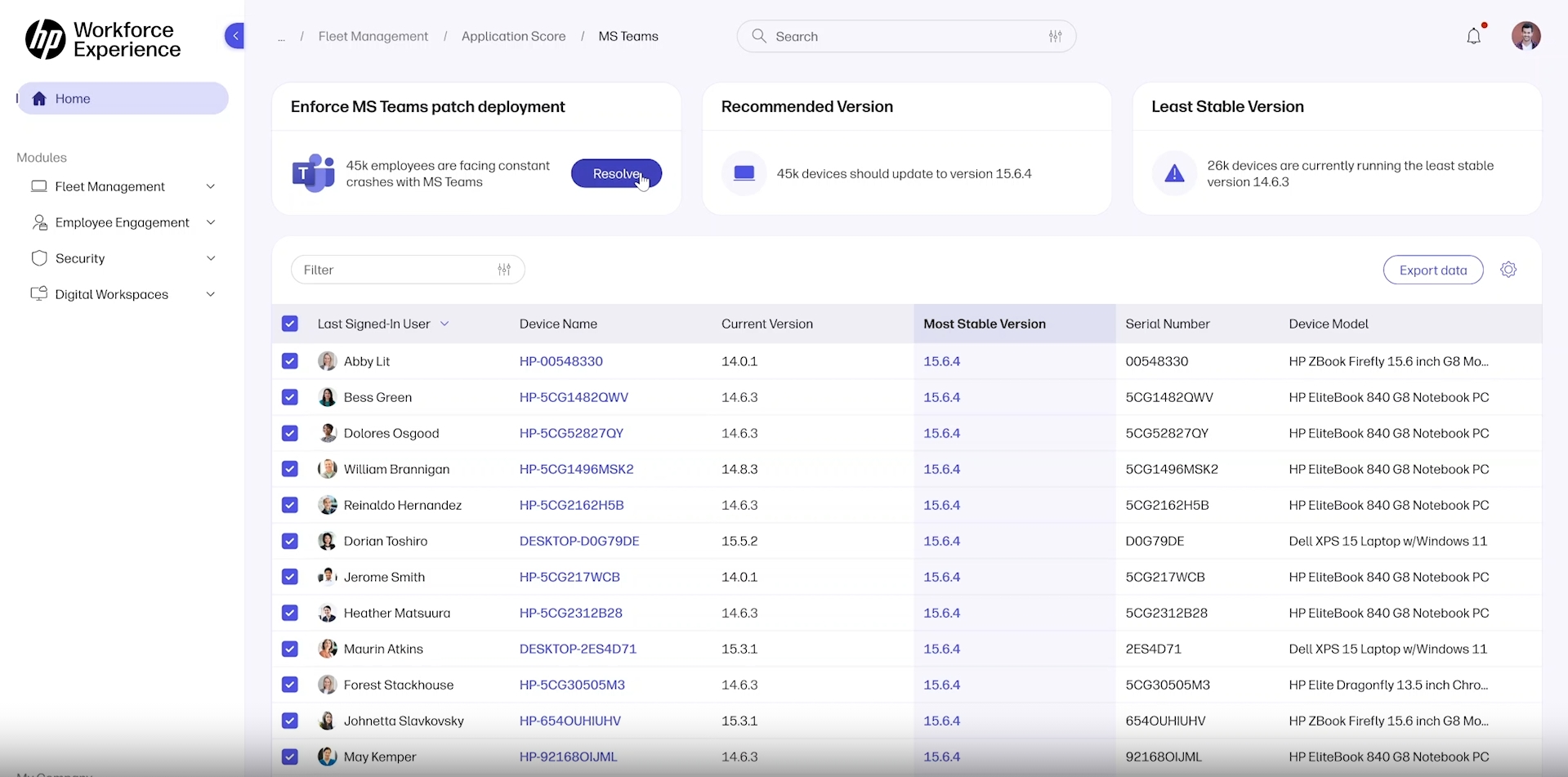Open device link HP-00548330
Image resolution: width=1568 pixels, height=777 pixels.
coord(561,360)
